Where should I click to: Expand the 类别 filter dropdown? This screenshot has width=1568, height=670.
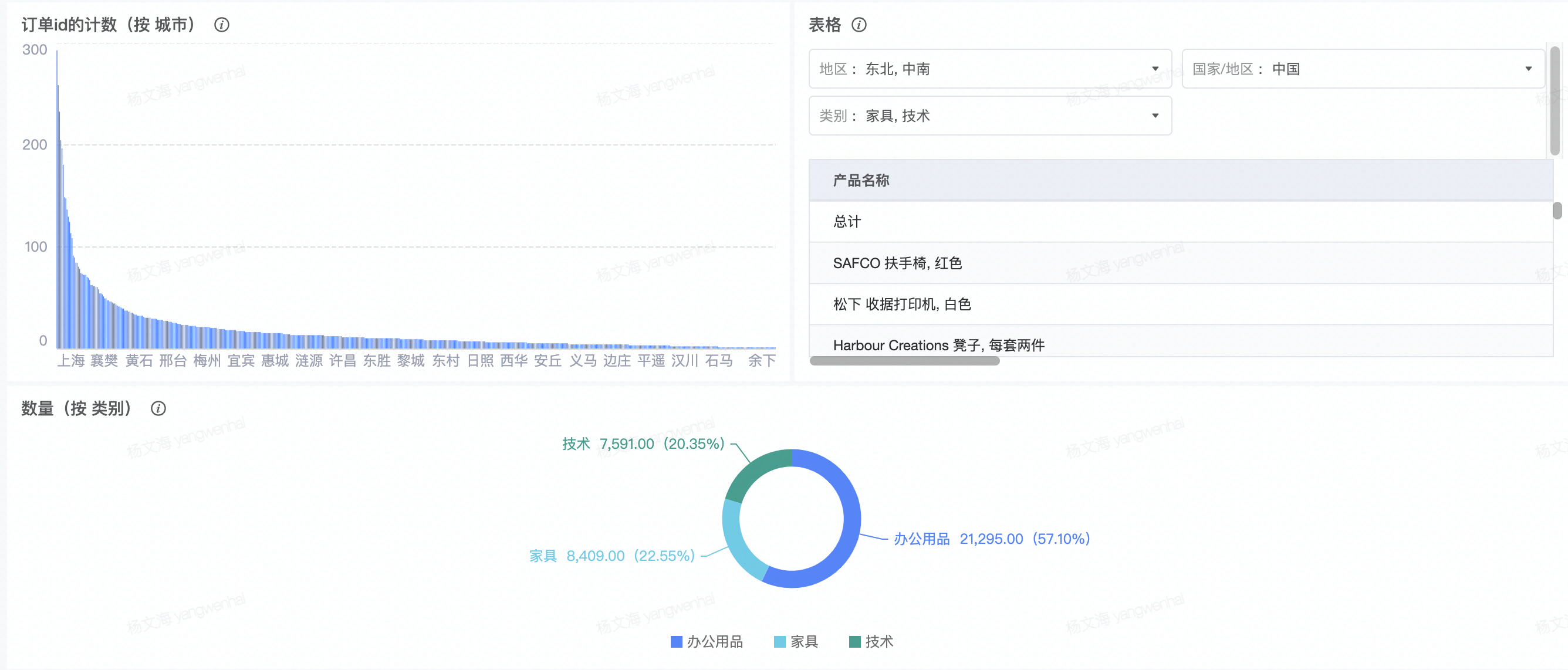[x=989, y=116]
